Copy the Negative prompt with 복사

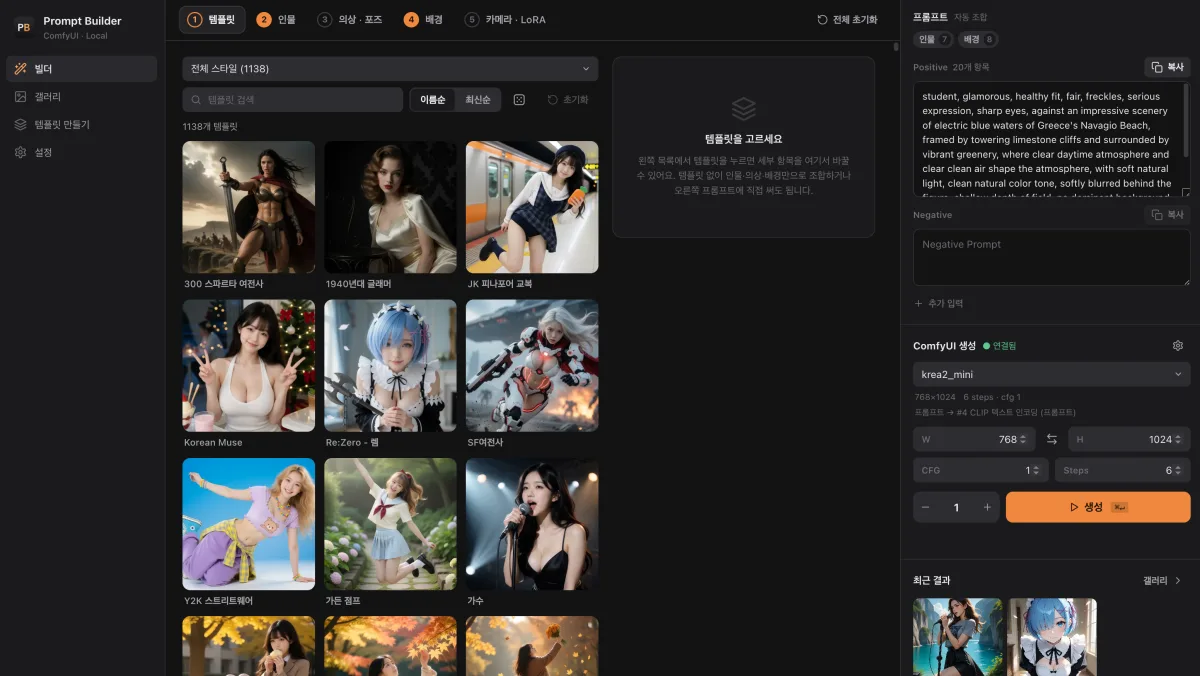pos(1167,215)
